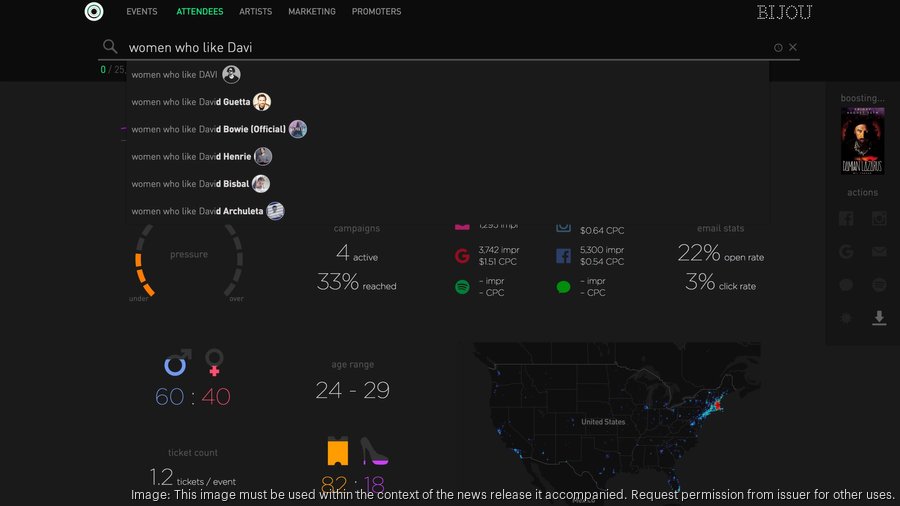Click the download arrow icon in actions
The height and width of the screenshot is (506, 900).
(879, 318)
